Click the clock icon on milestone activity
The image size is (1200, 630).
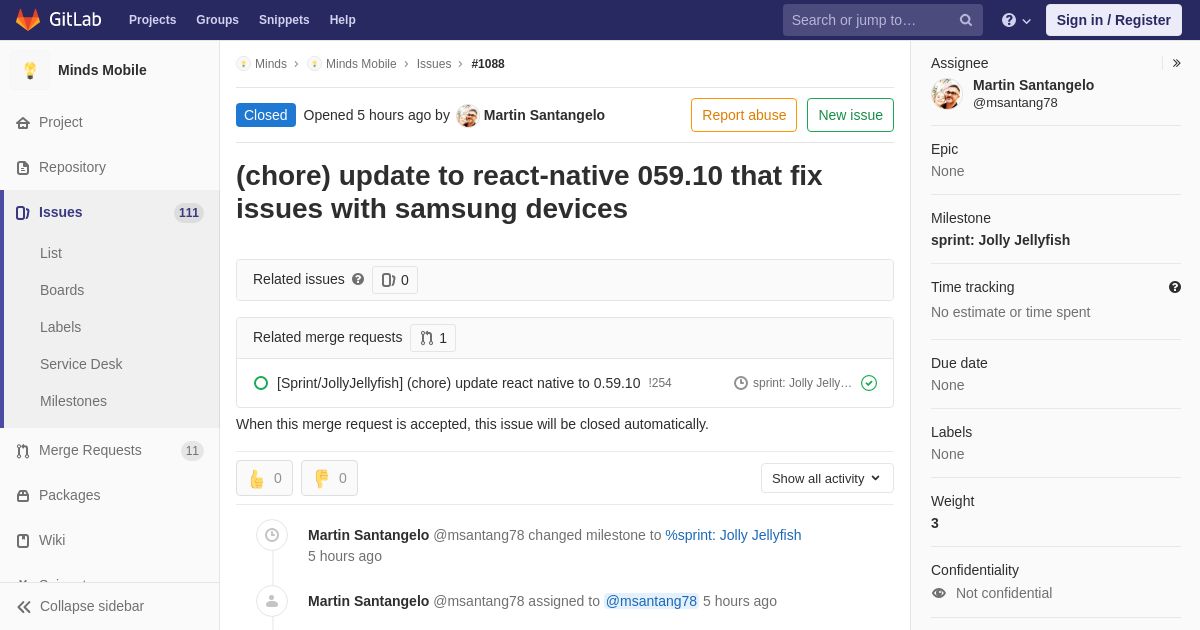click(x=272, y=535)
